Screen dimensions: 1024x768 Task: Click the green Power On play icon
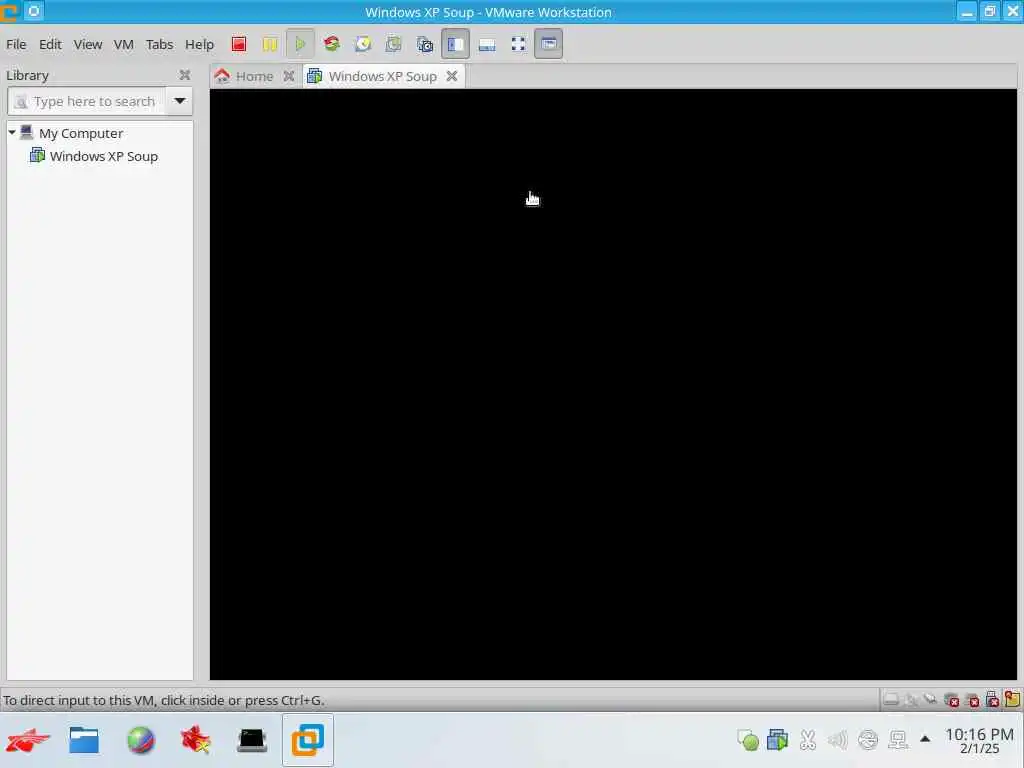point(300,44)
